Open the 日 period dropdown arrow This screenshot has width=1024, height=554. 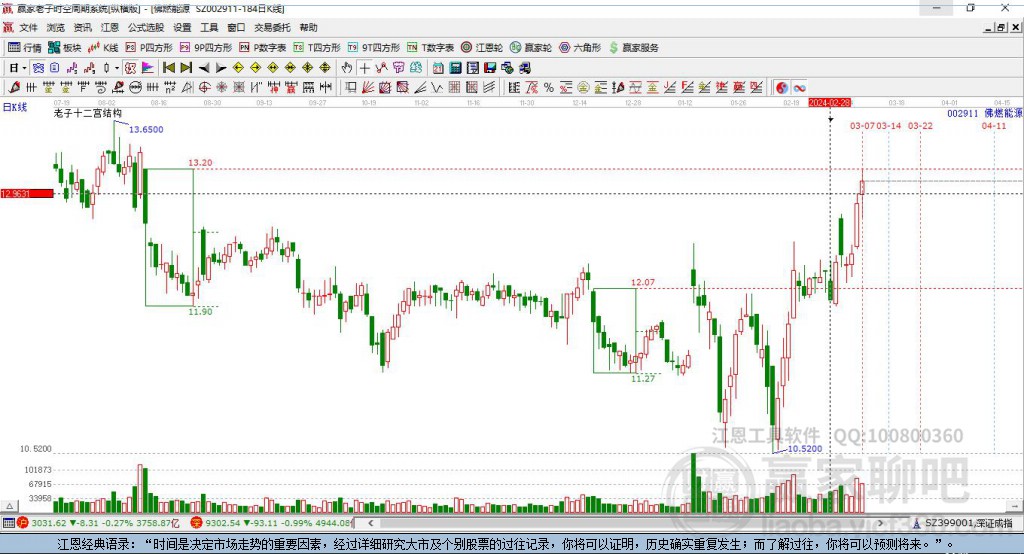[x=25, y=67]
